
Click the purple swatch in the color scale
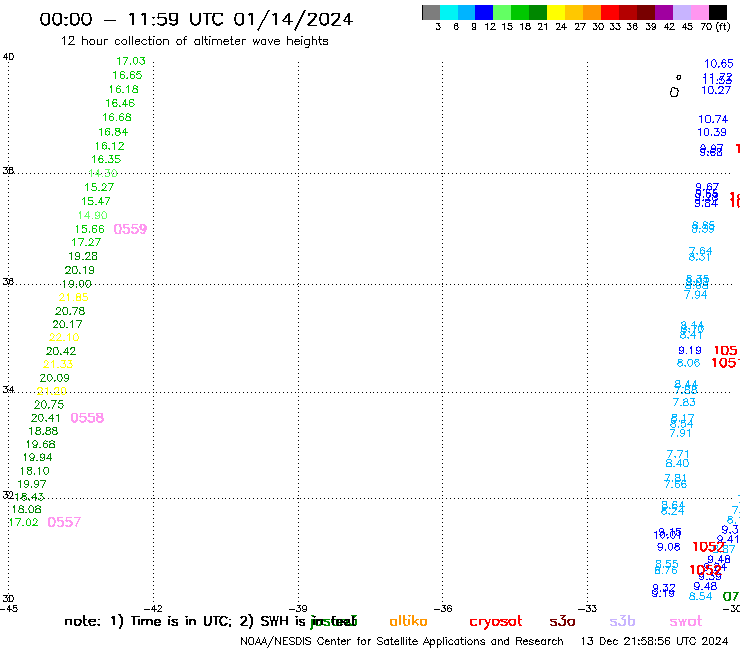(664, 12)
